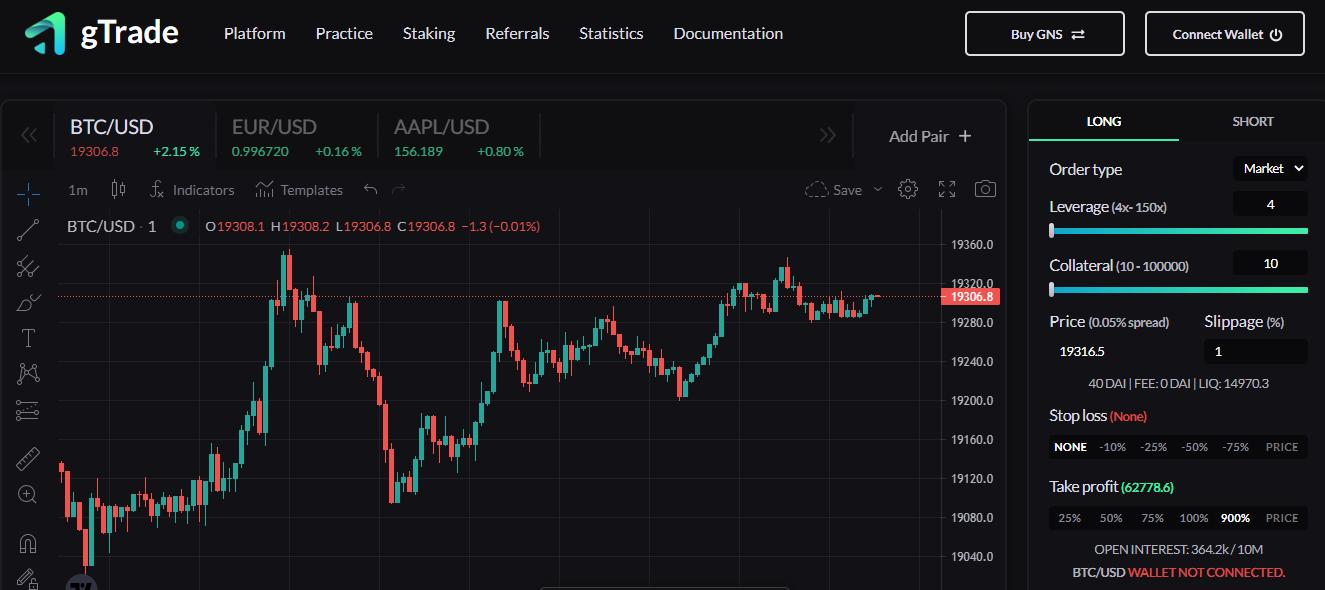1325x590 pixels.
Task: Click the Slippage input field
Action: tap(1256, 352)
